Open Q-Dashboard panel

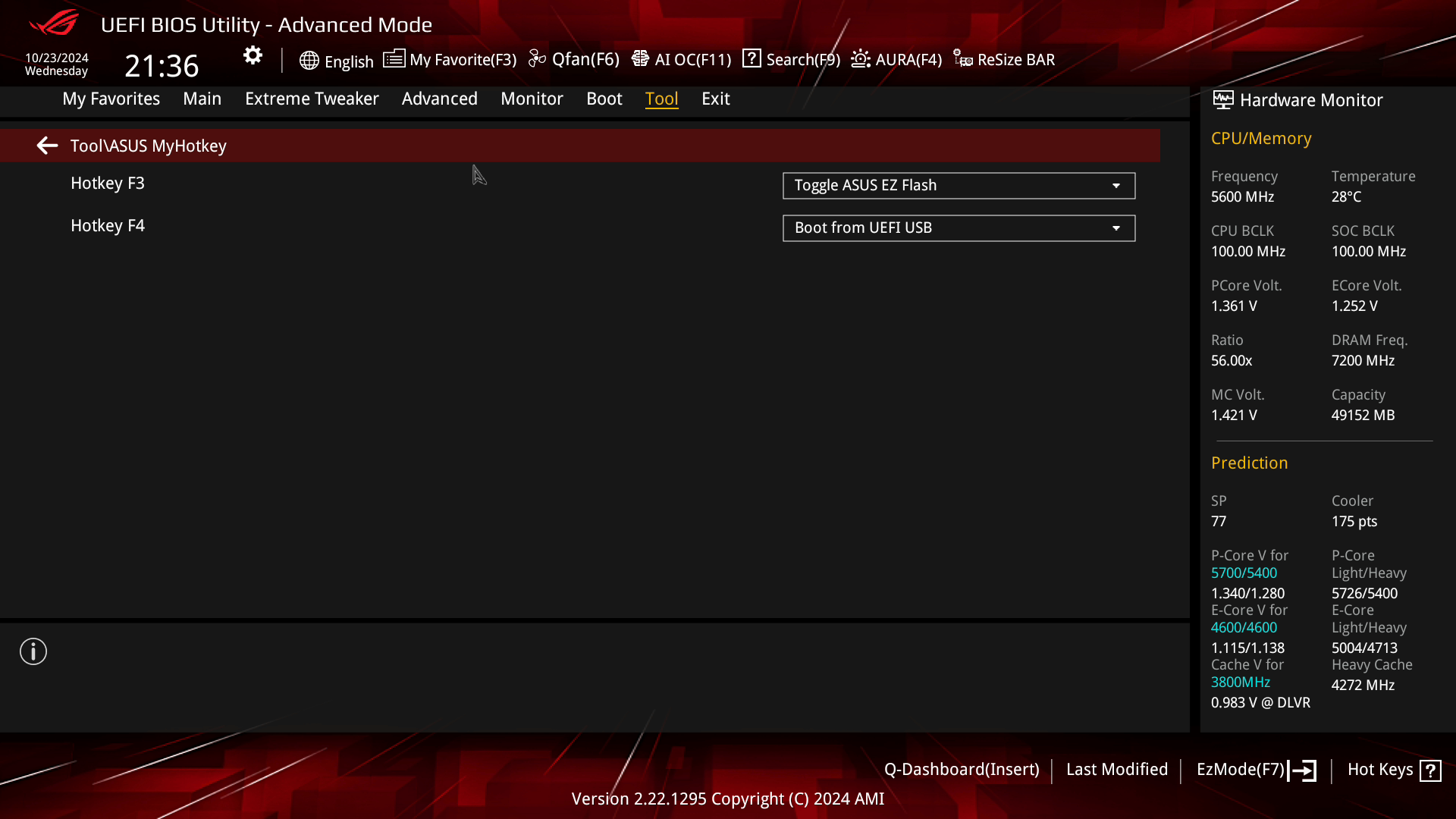click(960, 769)
